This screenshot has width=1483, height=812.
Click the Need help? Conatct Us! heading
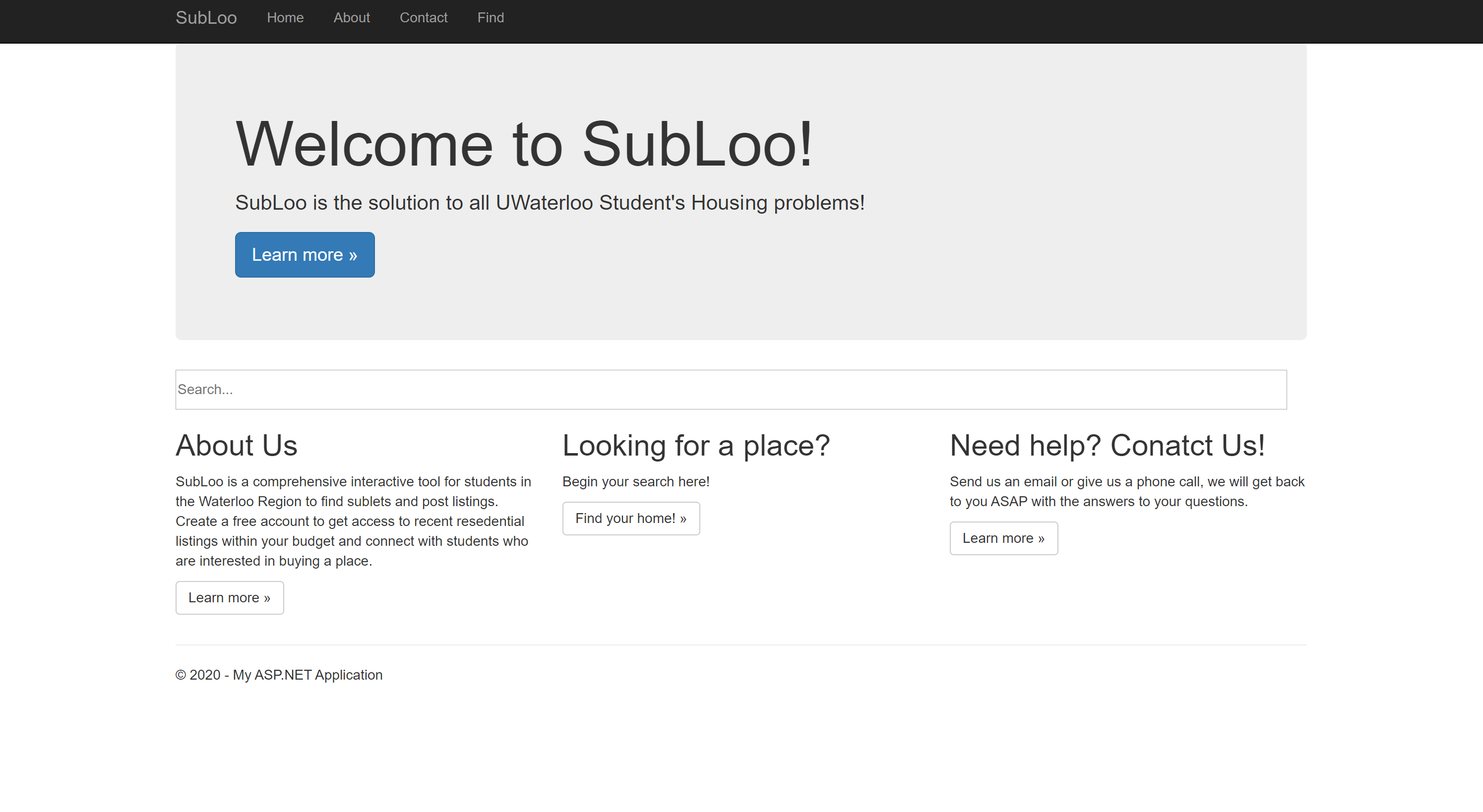(1107, 446)
